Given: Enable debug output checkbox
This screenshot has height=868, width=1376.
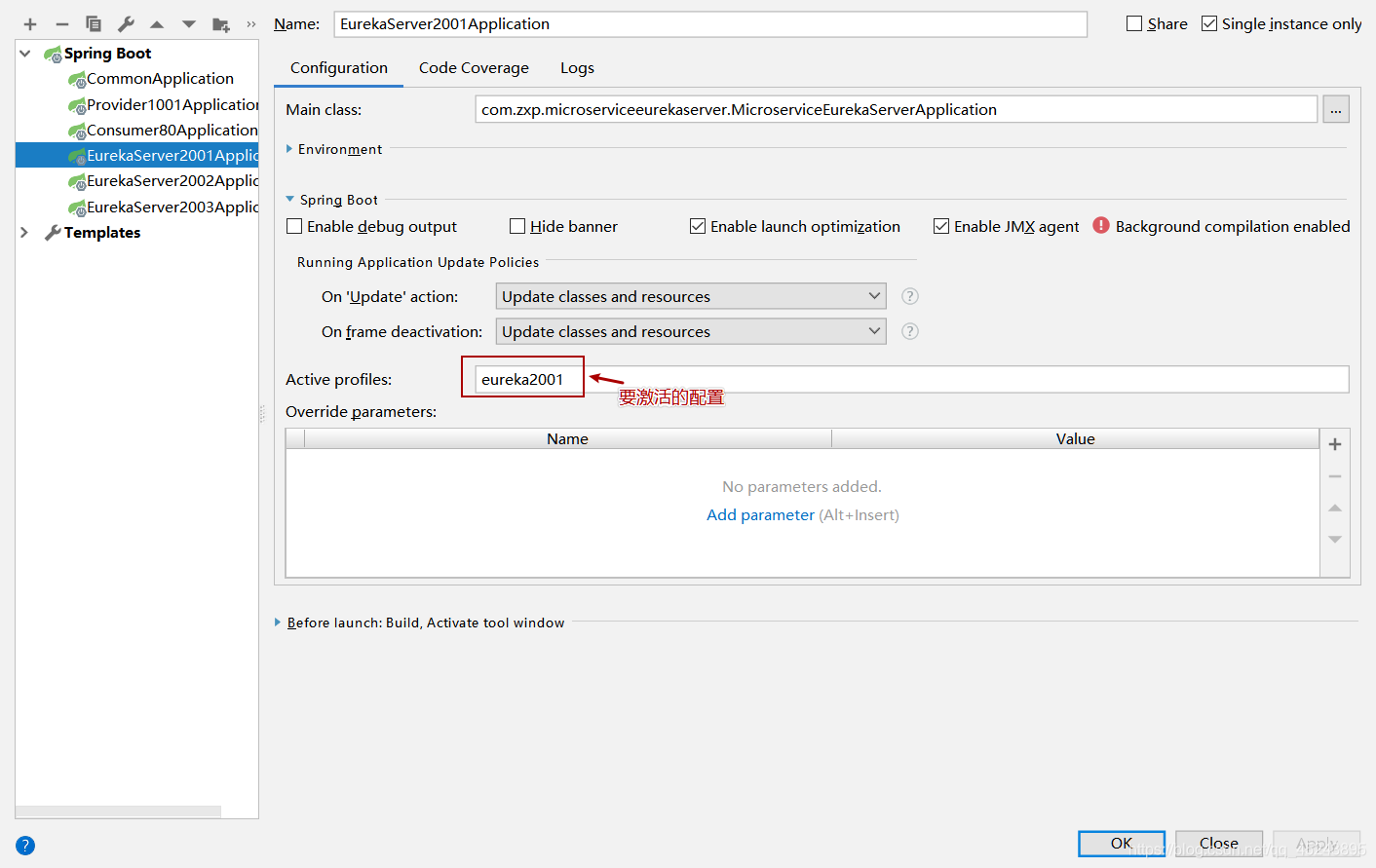Looking at the screenshot, I should 294,226.
